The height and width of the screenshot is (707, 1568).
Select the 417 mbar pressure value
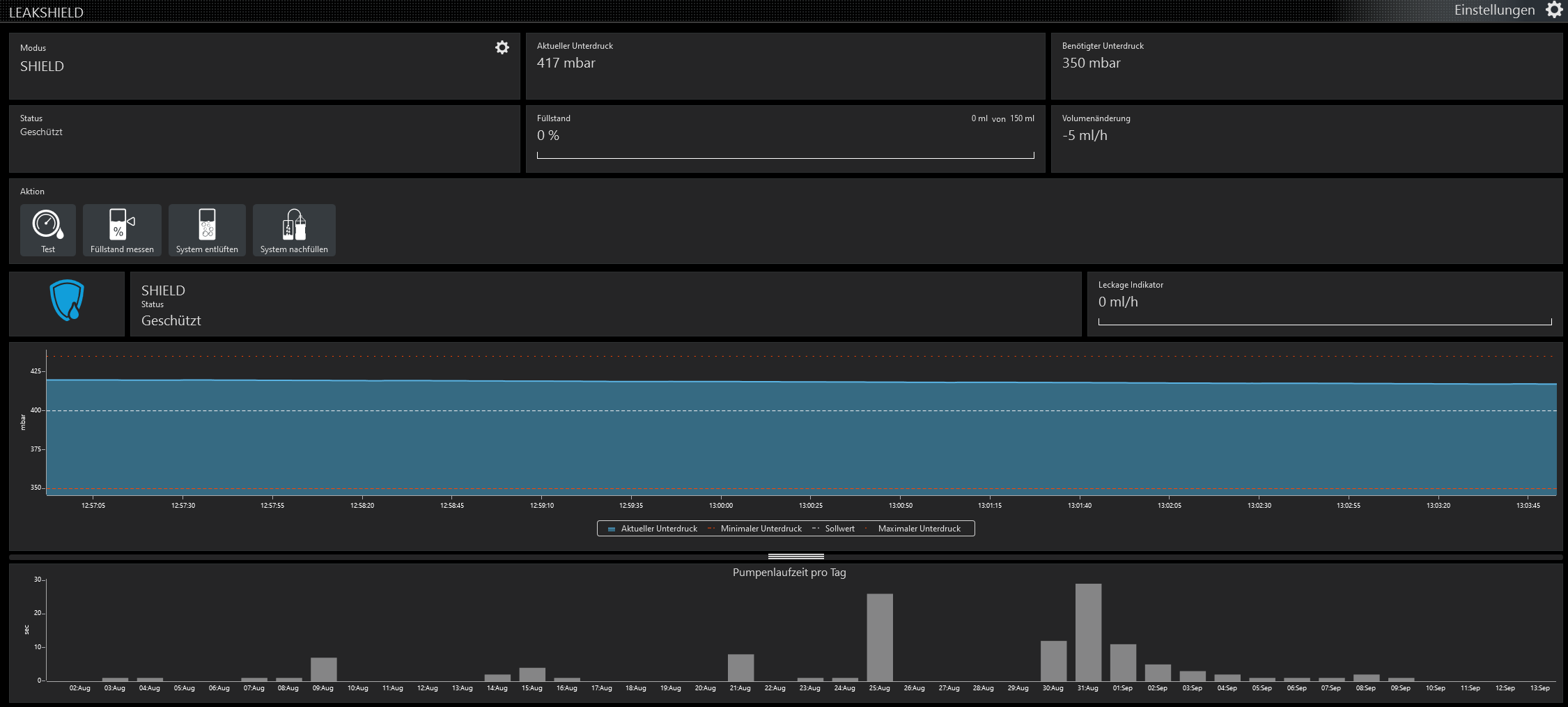coord(566,63)
